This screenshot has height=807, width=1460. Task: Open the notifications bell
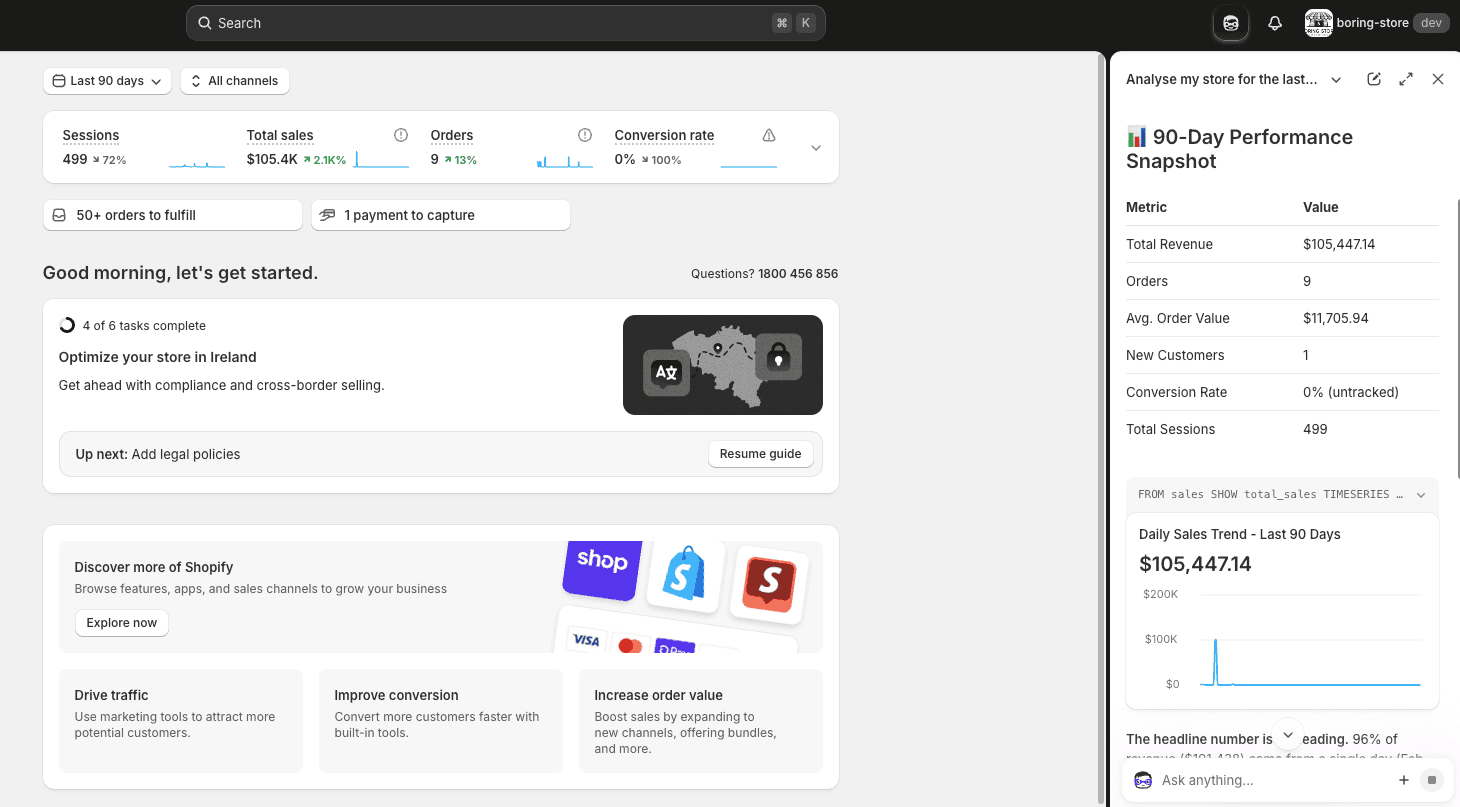(x=1275, y=23)
